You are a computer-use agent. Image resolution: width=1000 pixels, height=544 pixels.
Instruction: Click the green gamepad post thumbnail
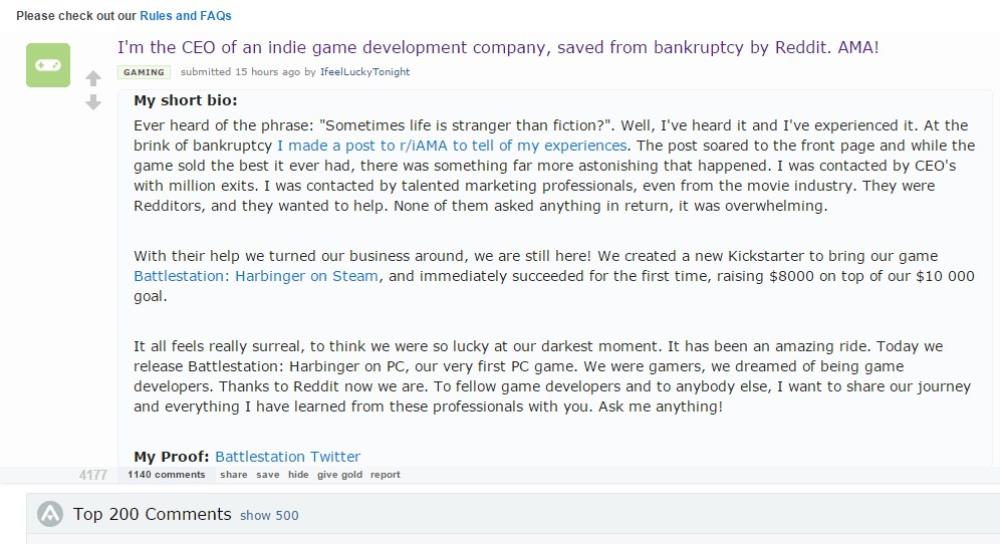click(x=48, y=65)
